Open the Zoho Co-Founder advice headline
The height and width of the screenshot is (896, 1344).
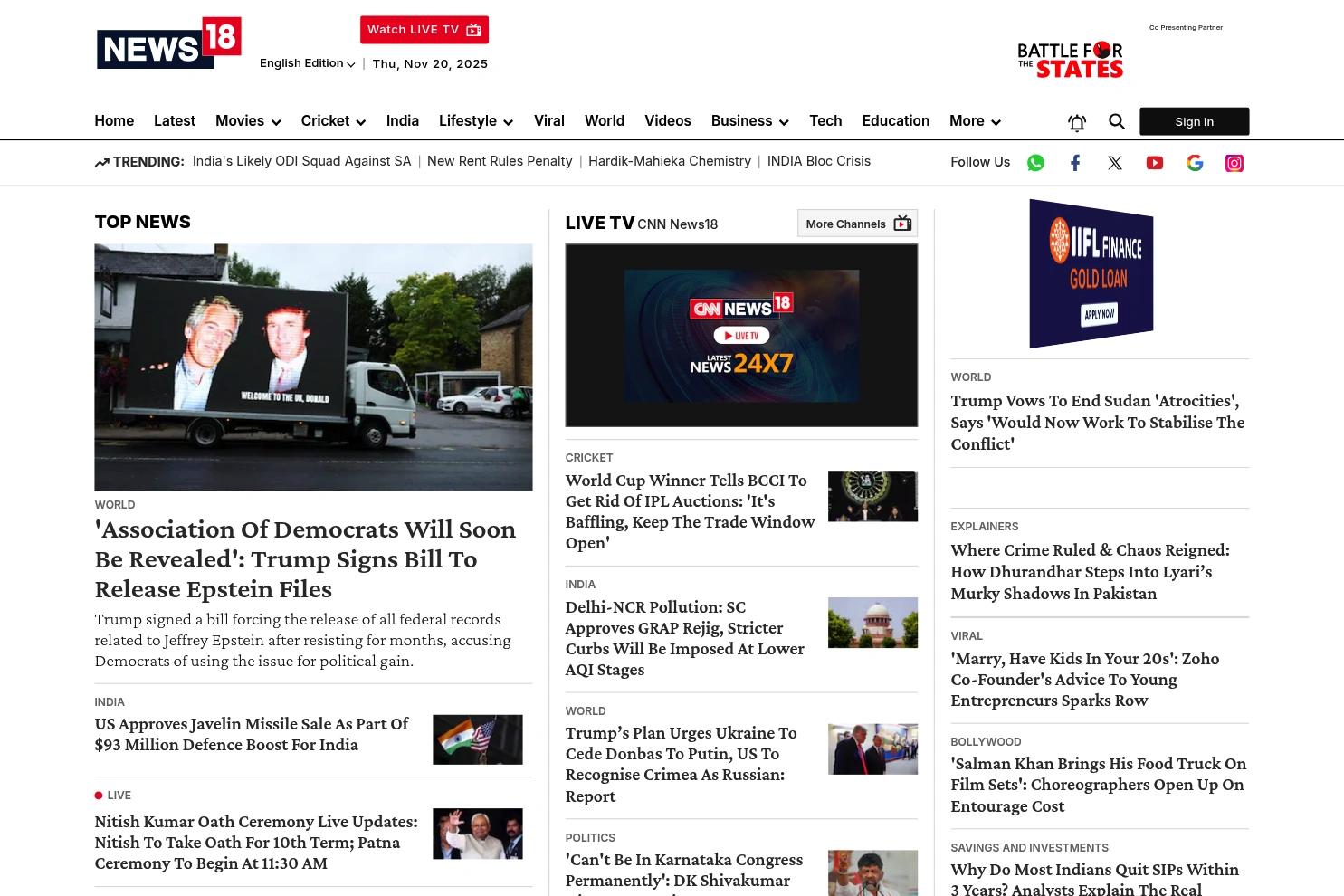(1084, 679)
